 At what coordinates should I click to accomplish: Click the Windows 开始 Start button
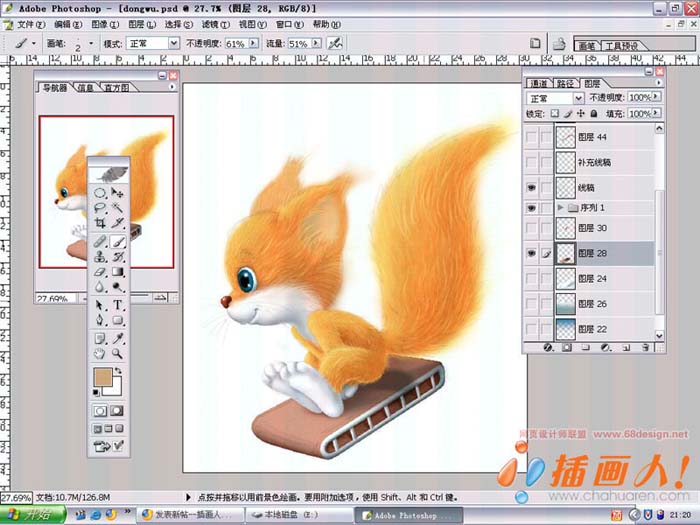click(x=33, y=515)
